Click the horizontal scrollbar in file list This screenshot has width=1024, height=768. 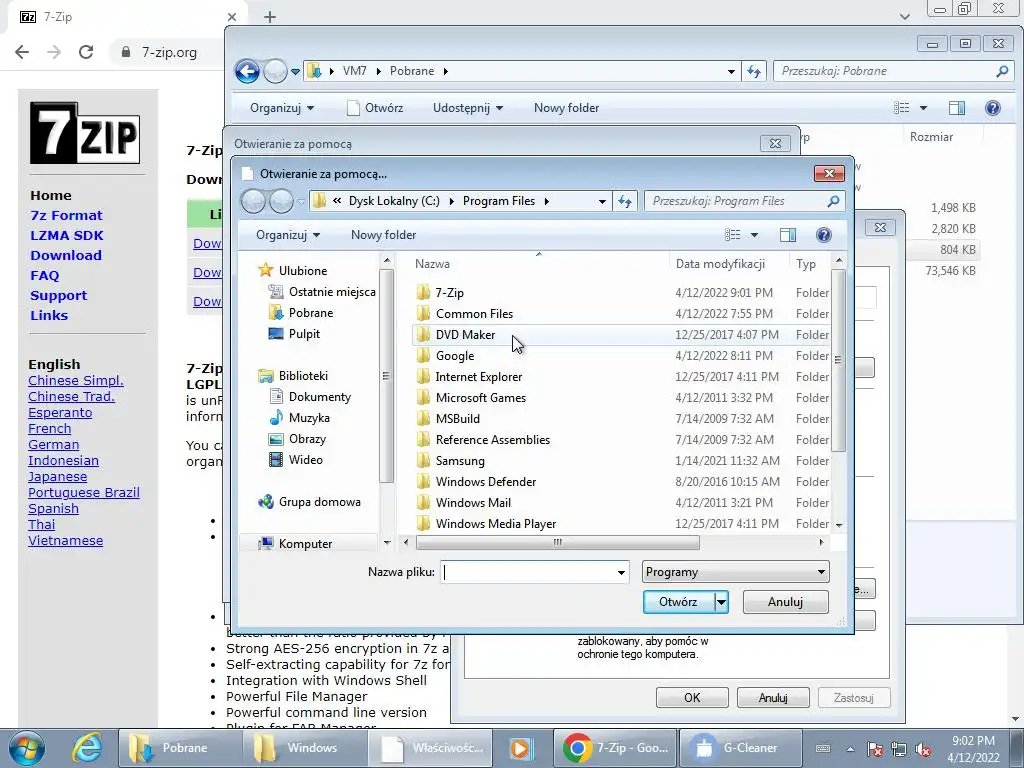[x=557, y=542]
